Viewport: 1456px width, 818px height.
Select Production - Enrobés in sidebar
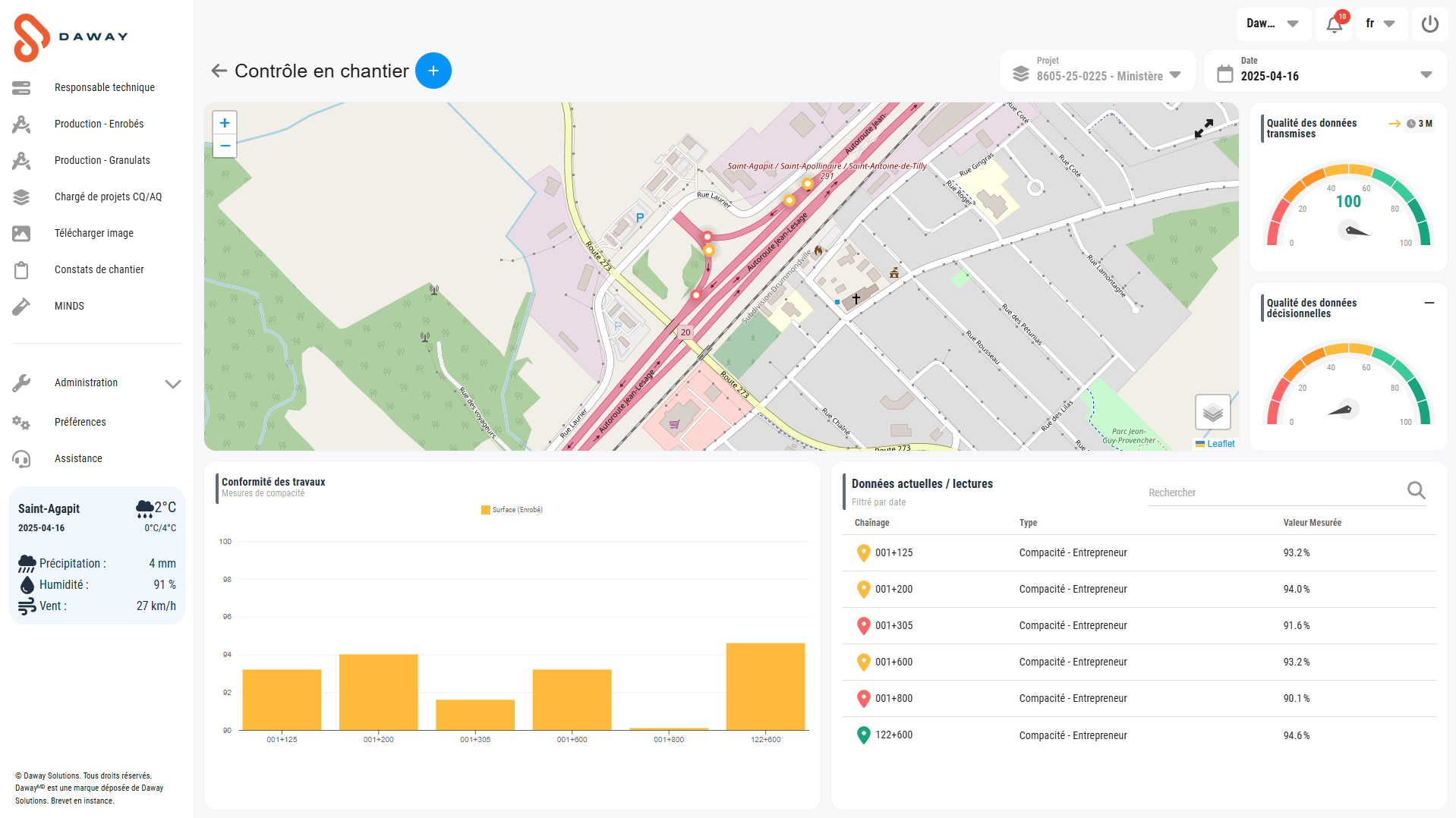click(99, 124)
